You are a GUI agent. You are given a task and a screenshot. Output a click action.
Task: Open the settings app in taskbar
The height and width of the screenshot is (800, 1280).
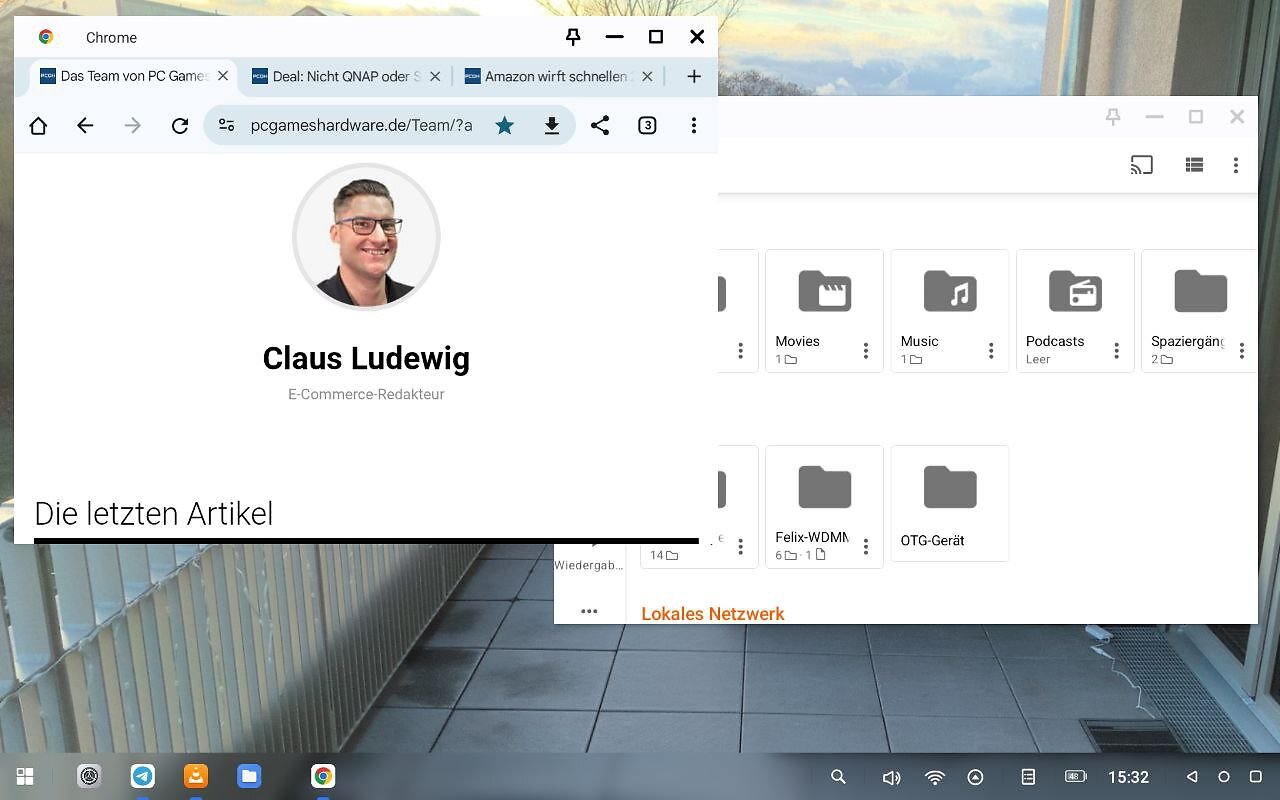89,776
